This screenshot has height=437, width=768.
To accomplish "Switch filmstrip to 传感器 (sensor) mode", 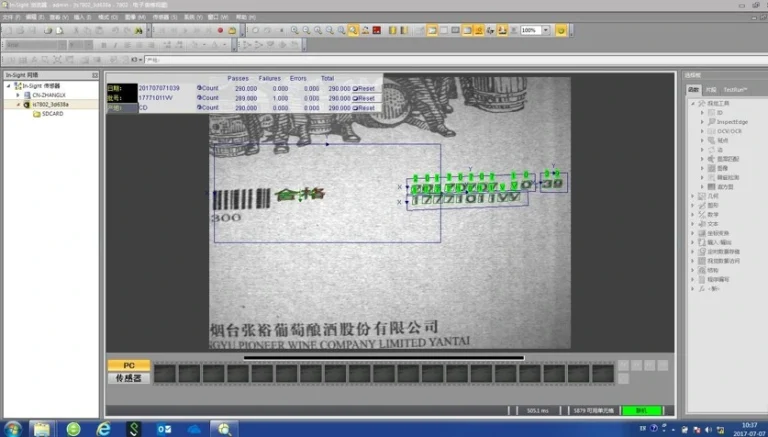I will coord(129,378).
